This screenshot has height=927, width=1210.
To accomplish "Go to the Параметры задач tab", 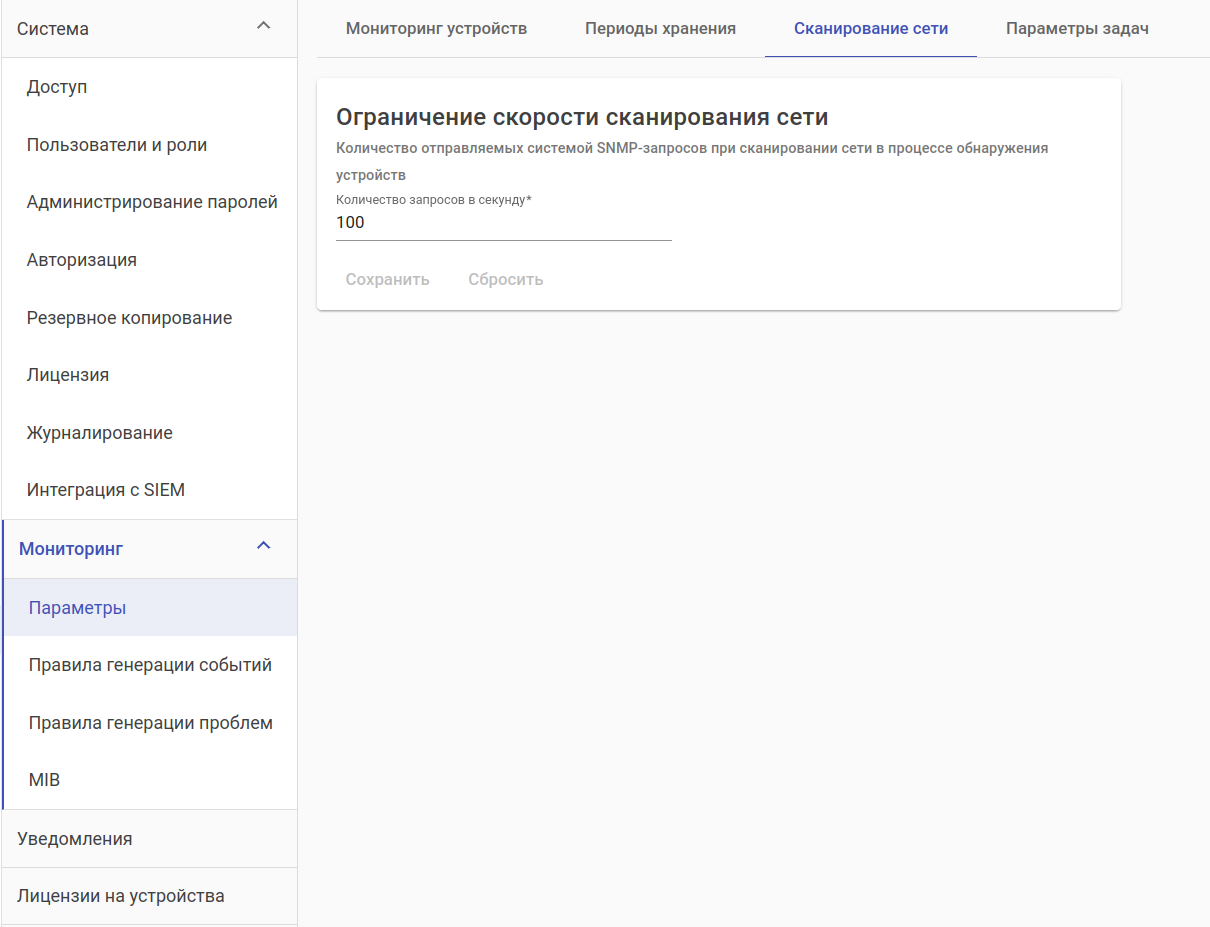I will coord(1077,29).
